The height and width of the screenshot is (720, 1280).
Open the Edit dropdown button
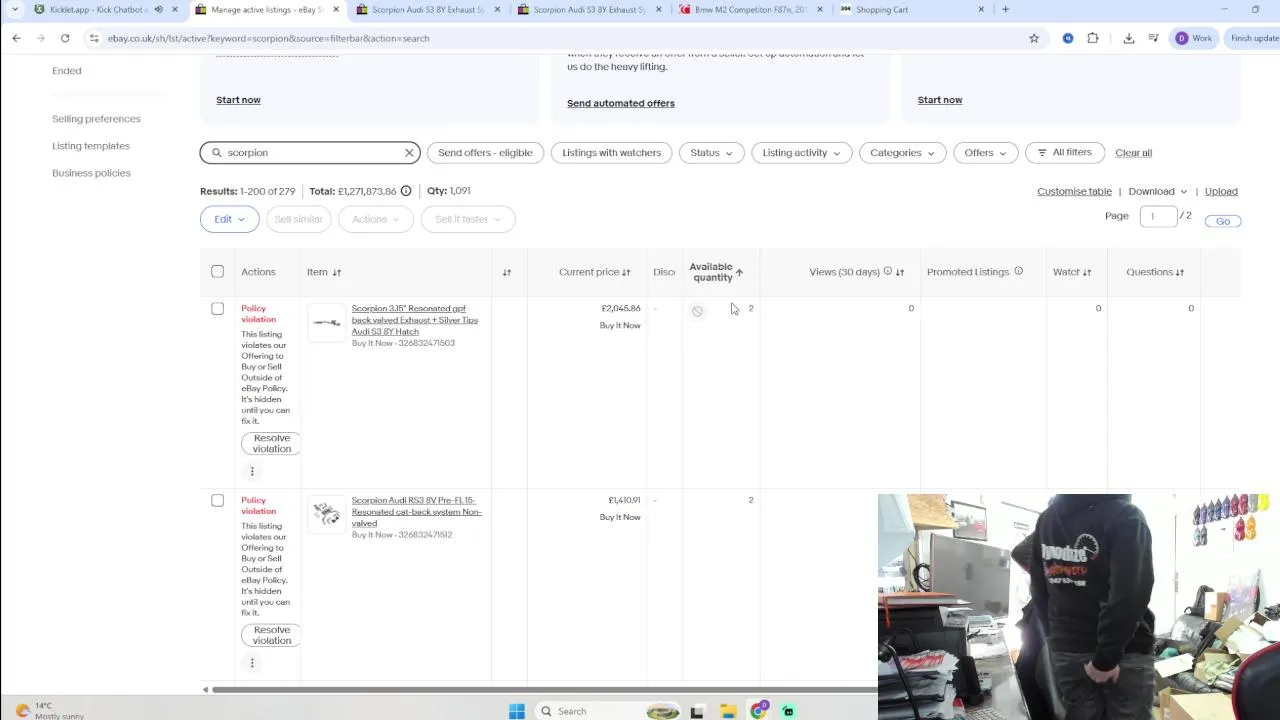coord(229,219)
